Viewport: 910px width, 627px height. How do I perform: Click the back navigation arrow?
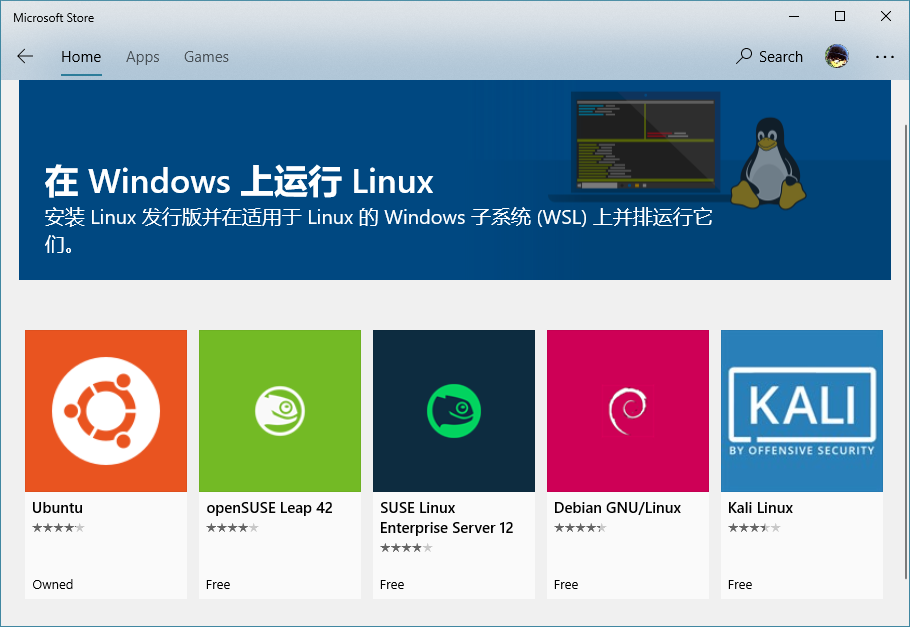pos(25,56)
